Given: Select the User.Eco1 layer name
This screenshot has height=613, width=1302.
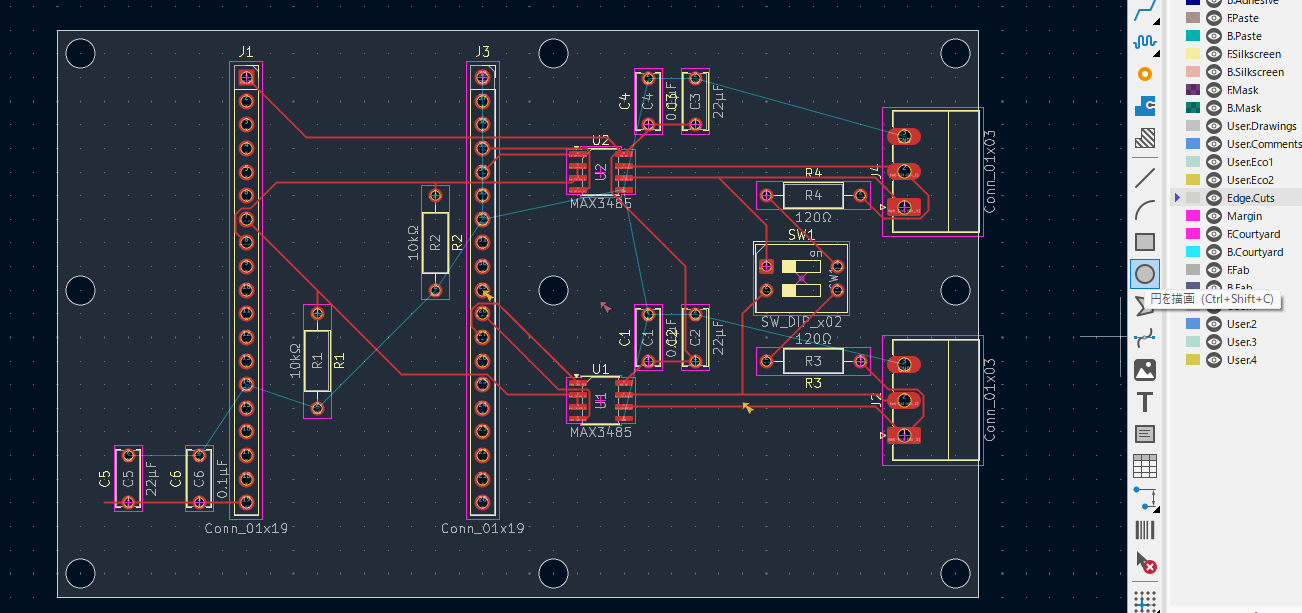Looking at the screenshot, I should point(1252,162).
